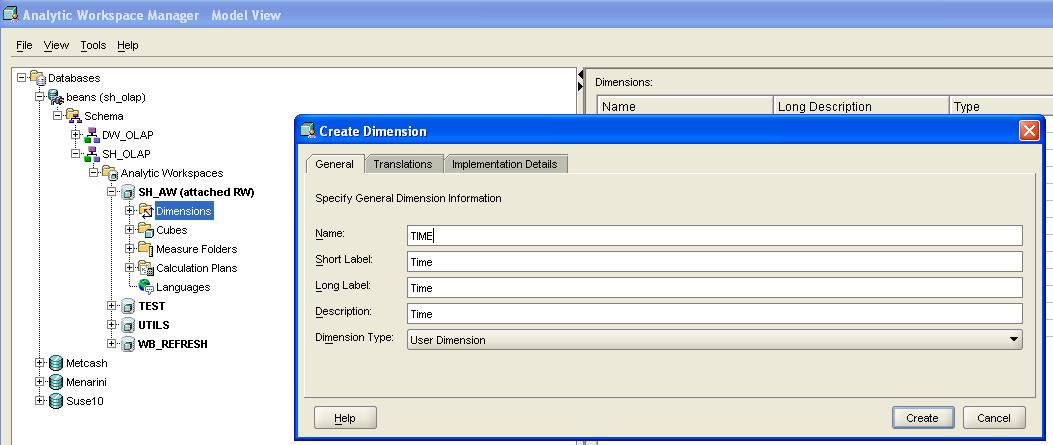Click the Type column header
Image resolution: width=1053 pixels, height=445 pixels.
[1001, 106]
